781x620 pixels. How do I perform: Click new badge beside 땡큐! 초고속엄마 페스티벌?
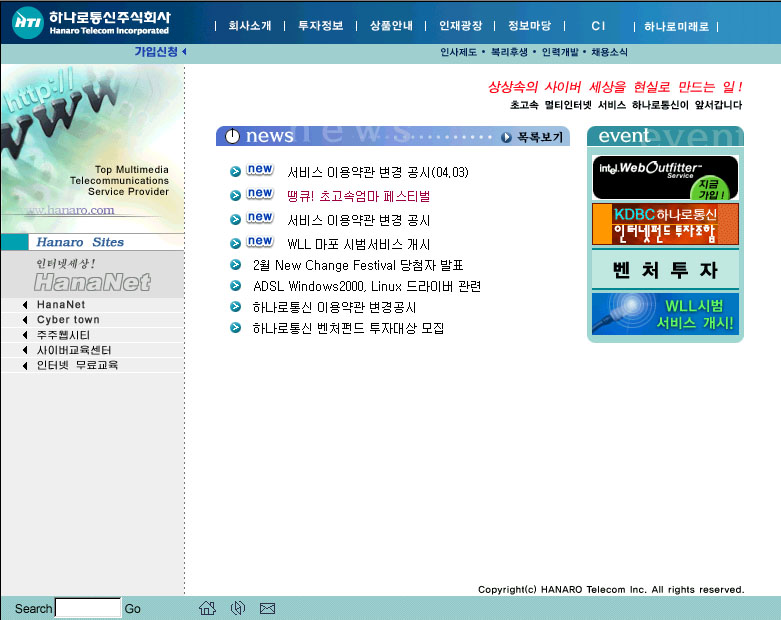coord(260,193)
